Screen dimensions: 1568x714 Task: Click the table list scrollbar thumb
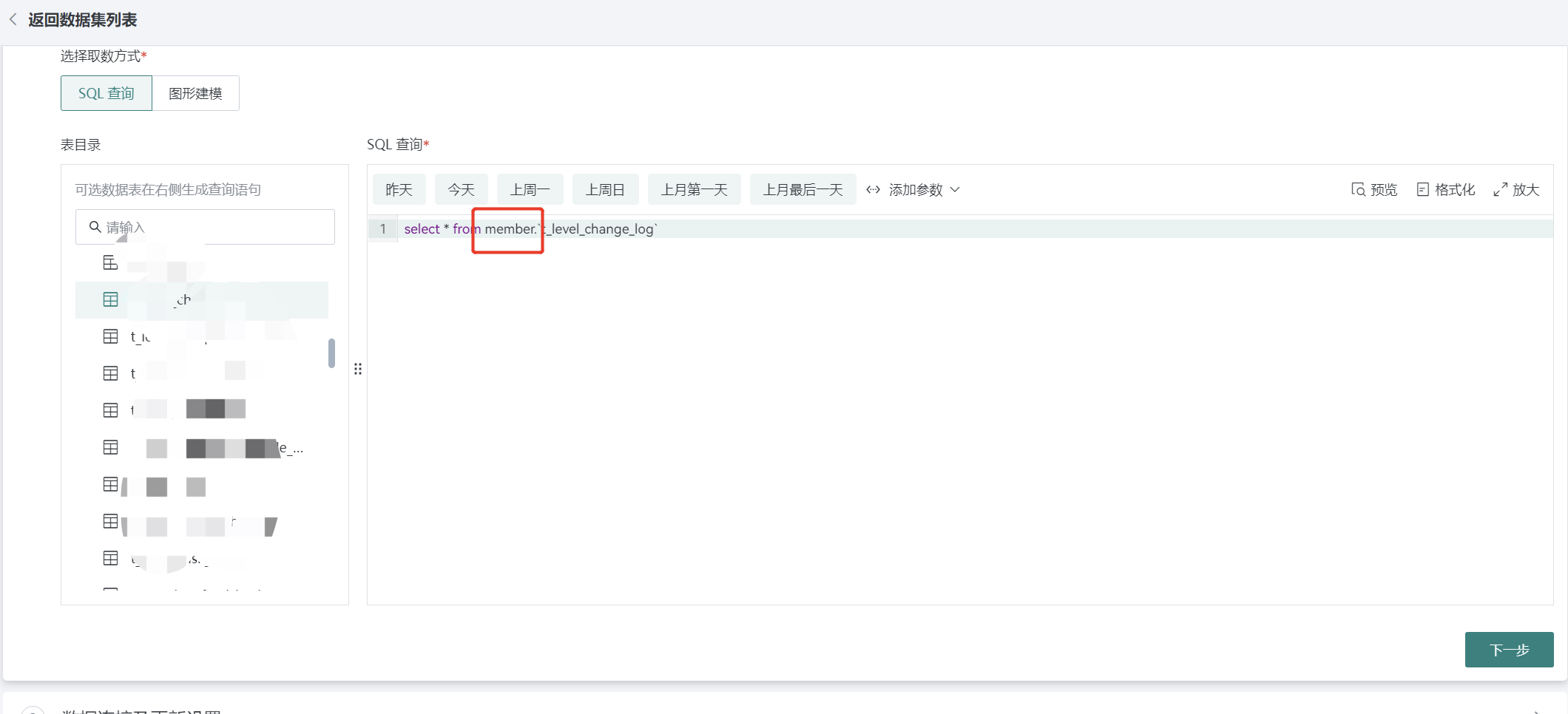(x=331, y=353)
